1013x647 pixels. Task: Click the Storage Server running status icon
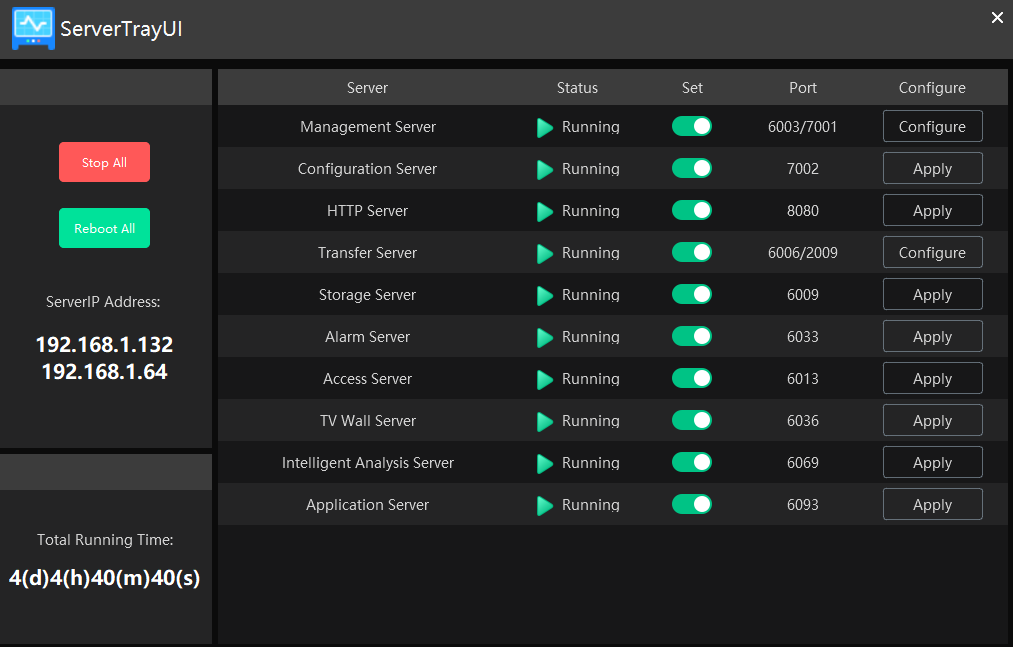click(545, 296)
